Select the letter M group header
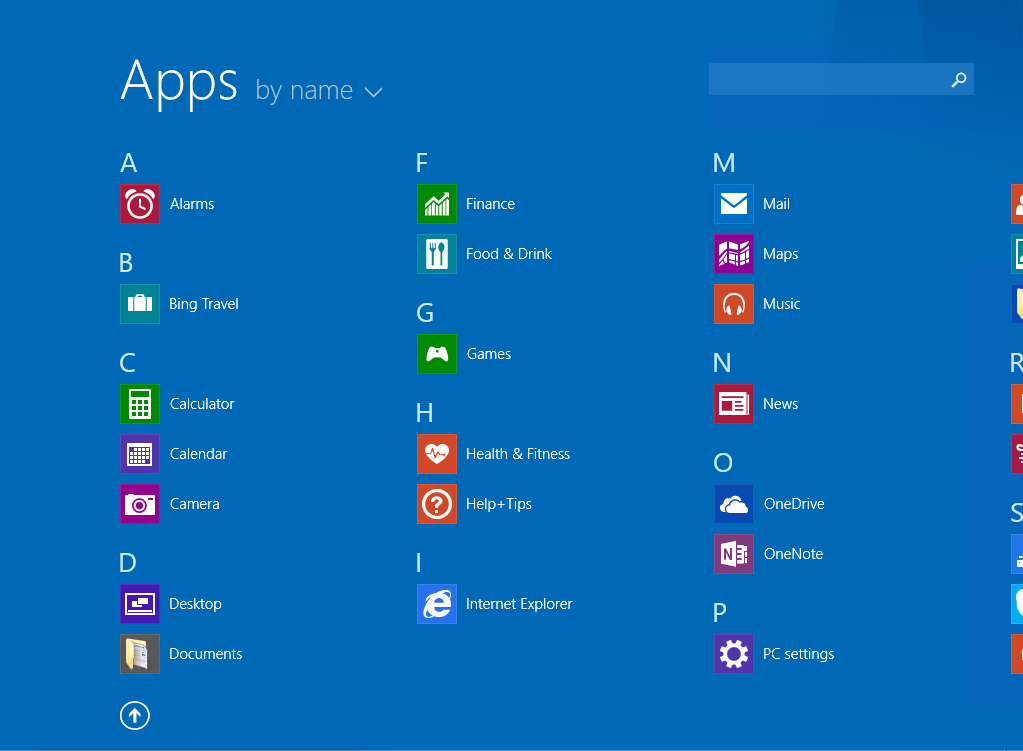The width and height of the screenshot is (1023, 751). (724, 163)
